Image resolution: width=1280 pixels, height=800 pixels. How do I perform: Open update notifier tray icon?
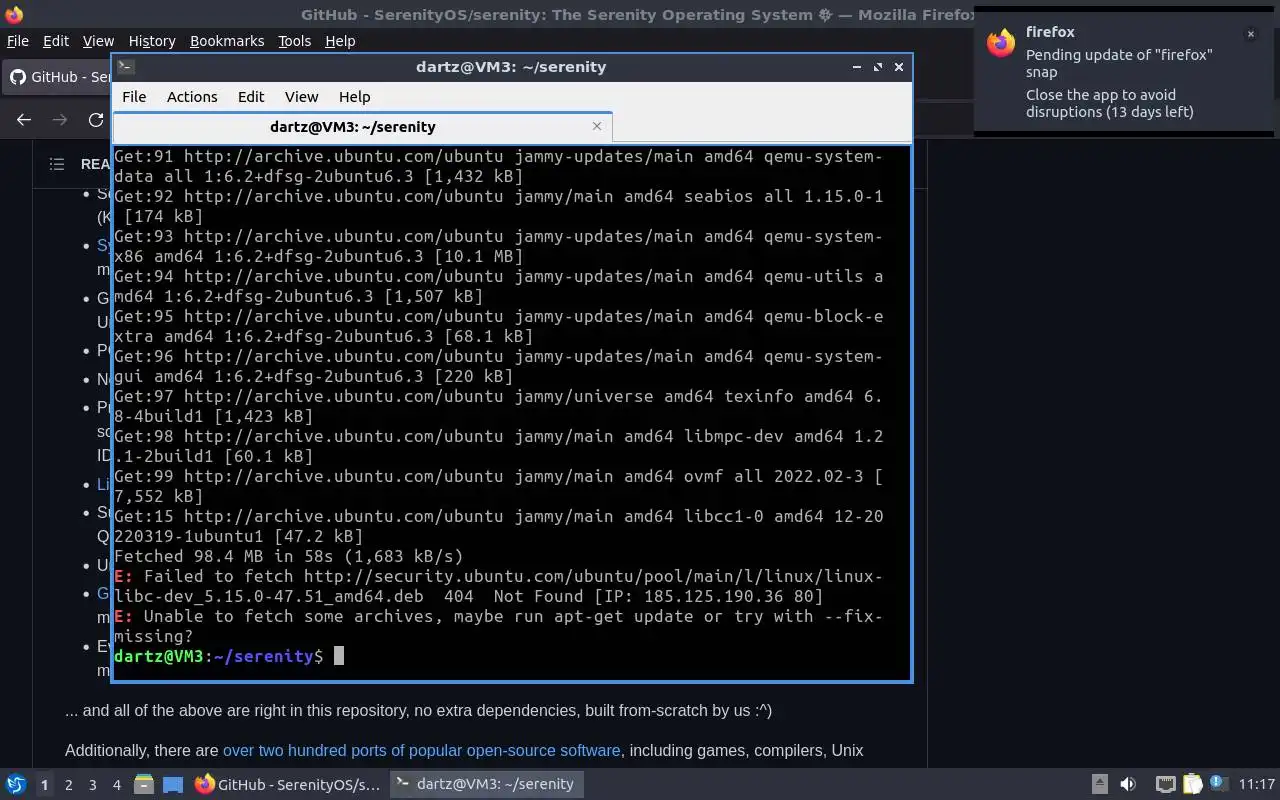point(1217,783)
